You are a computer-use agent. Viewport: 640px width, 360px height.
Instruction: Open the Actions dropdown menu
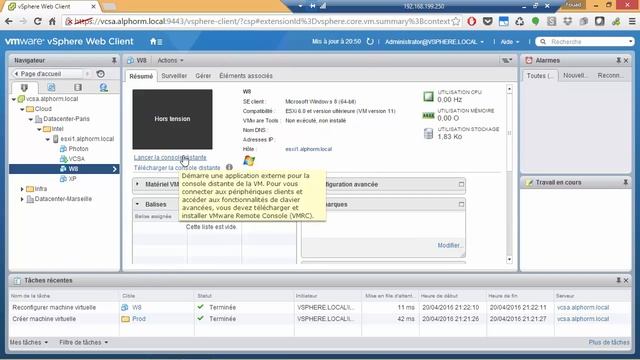[170, 60]
